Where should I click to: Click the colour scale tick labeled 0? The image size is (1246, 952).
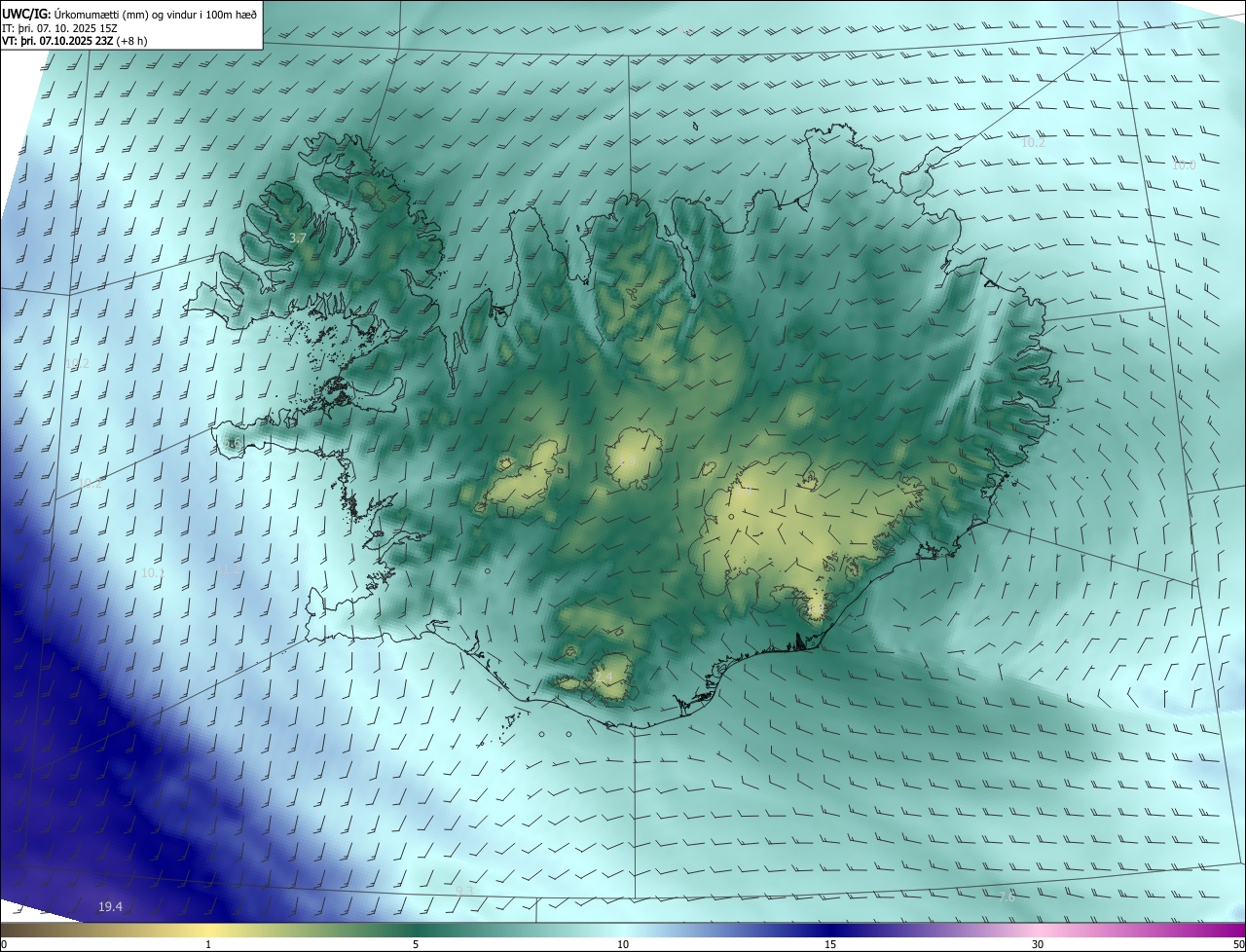click(x=4, y=944)
